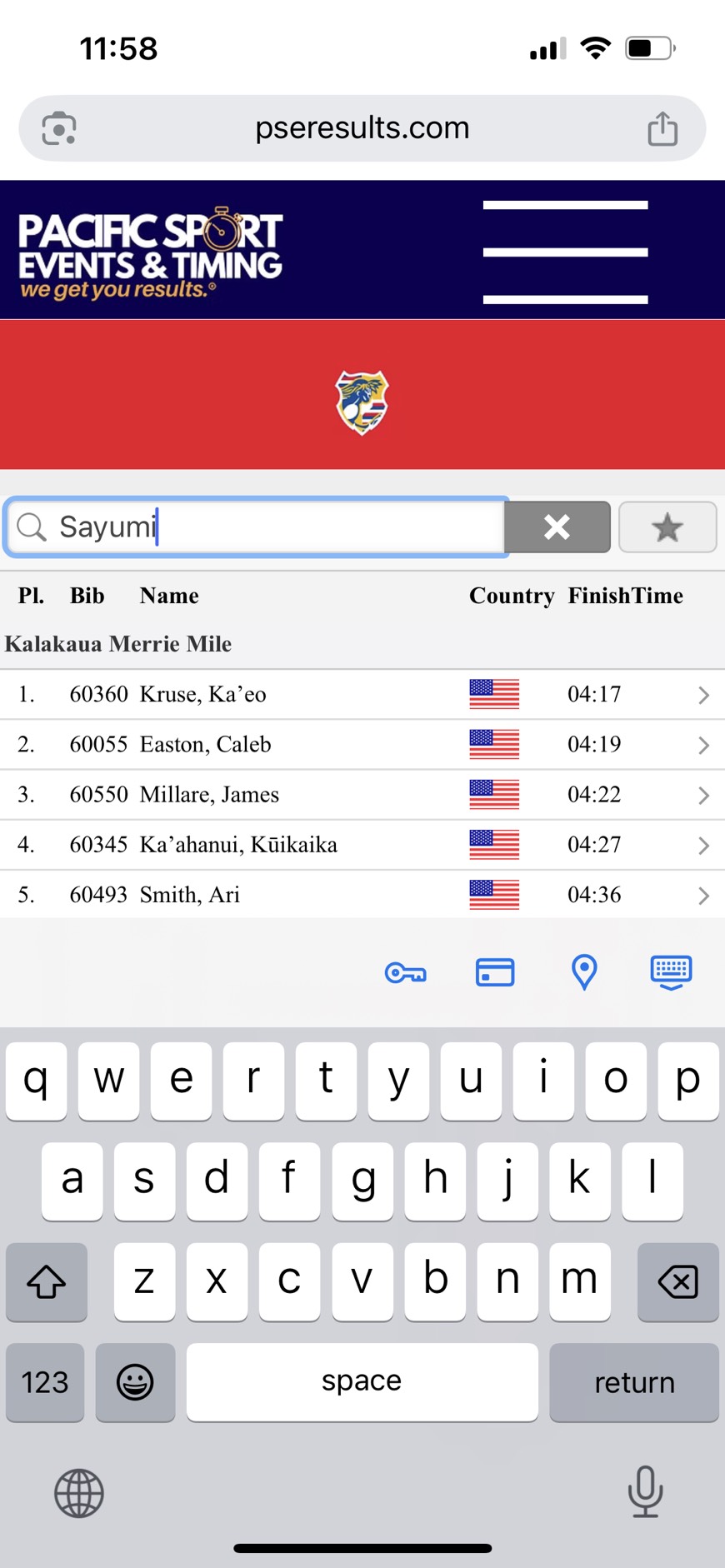The image size is (725, 1568).
Task: Tap the microphone dictation icon
Action: [x=645, y=1491]
